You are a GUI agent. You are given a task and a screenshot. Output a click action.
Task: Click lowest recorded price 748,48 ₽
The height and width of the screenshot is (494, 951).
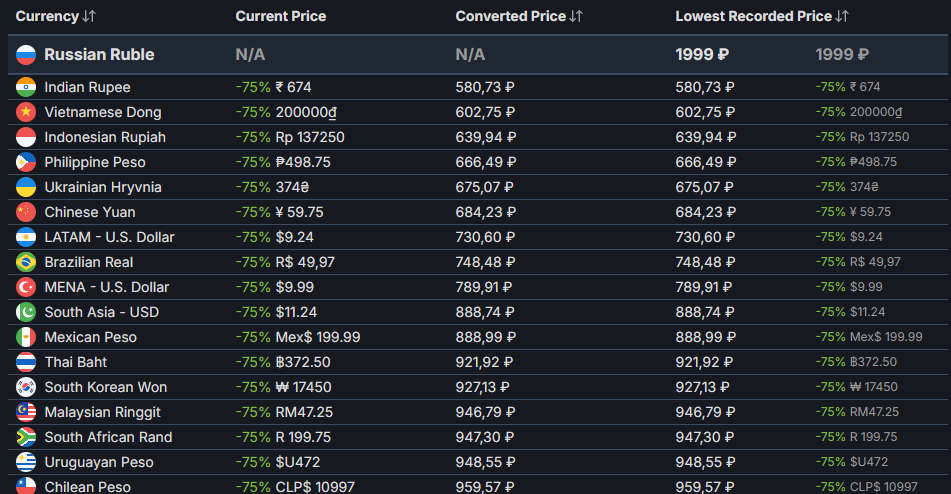coord(705,262)
